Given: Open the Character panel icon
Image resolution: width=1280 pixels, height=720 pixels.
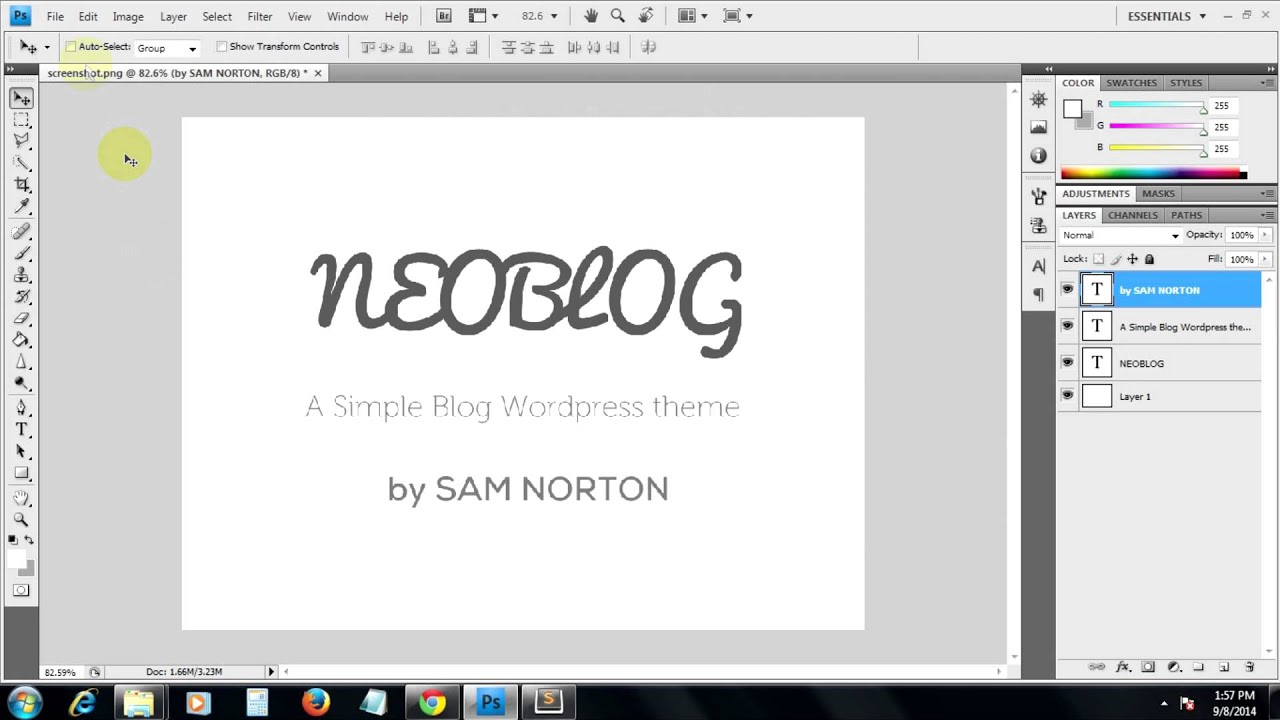Looking at the screenshot, I should (x=1038, y=266).
